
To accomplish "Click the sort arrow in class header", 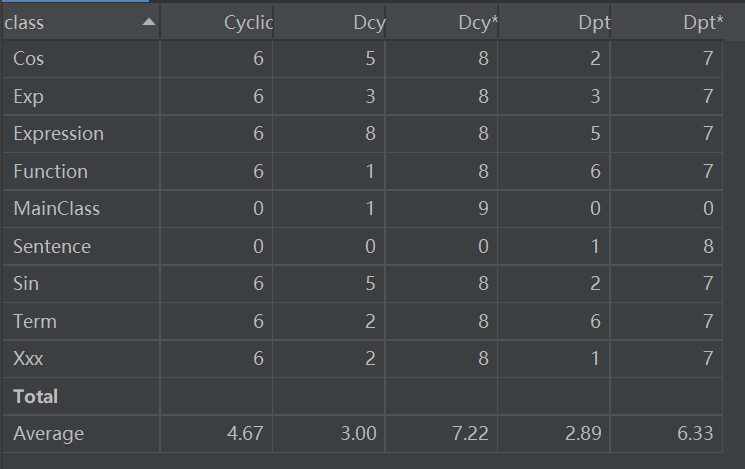I will click(149, 22).
